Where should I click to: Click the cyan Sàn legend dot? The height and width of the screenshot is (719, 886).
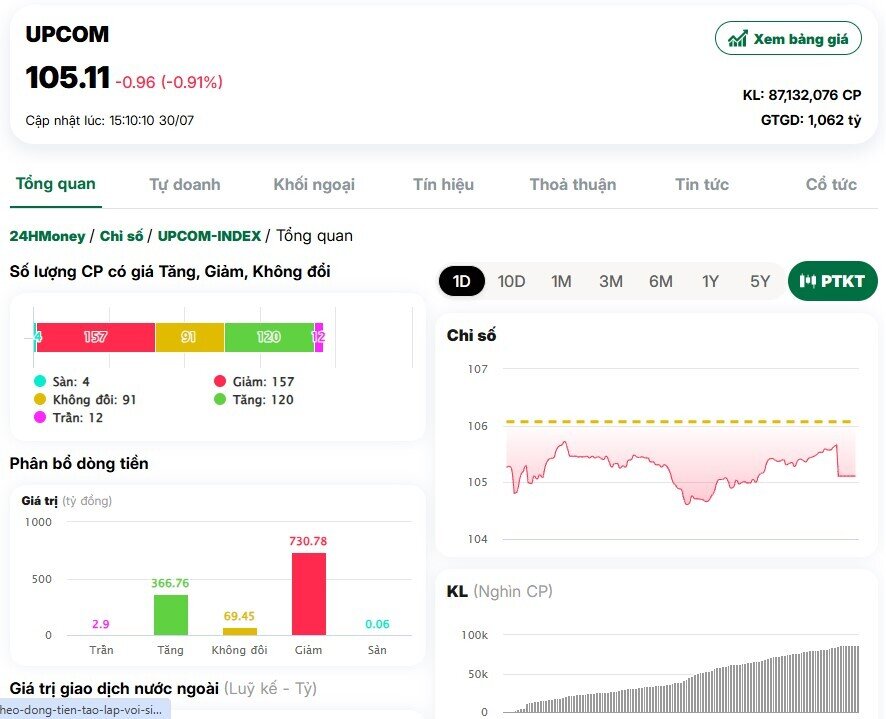pos(40,381)
